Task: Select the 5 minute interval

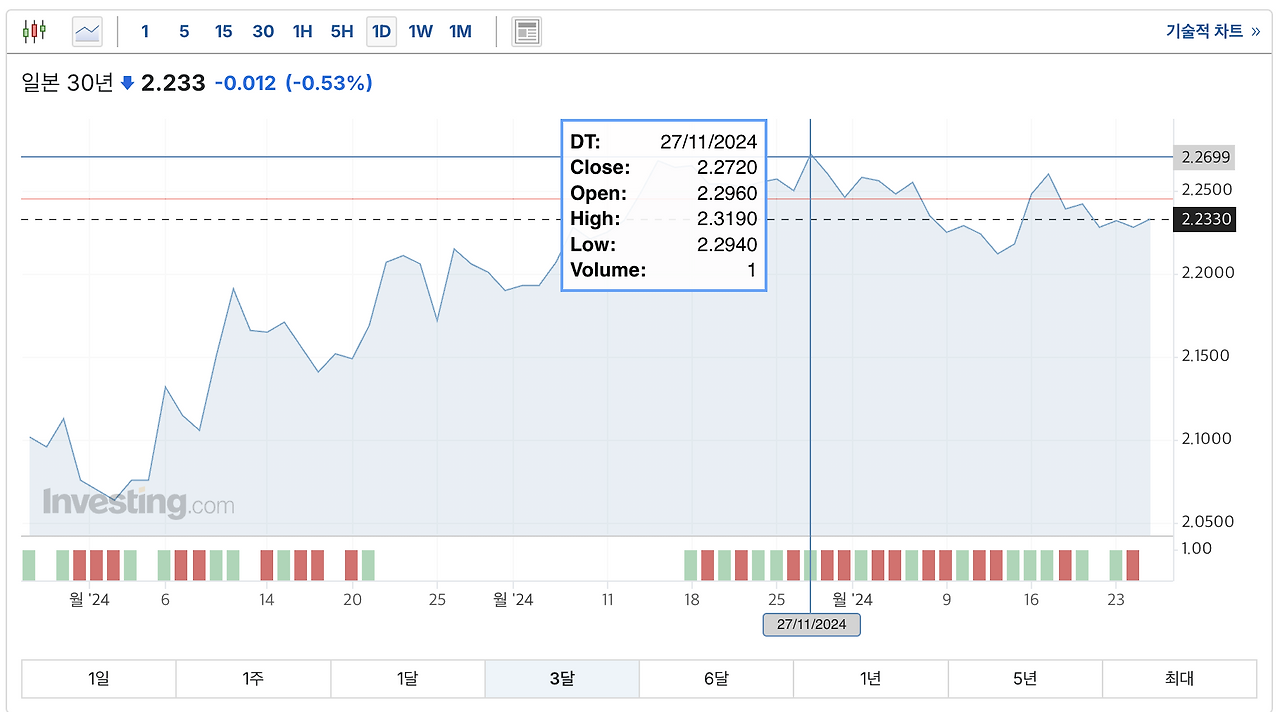Action: [x=184, y=31]
